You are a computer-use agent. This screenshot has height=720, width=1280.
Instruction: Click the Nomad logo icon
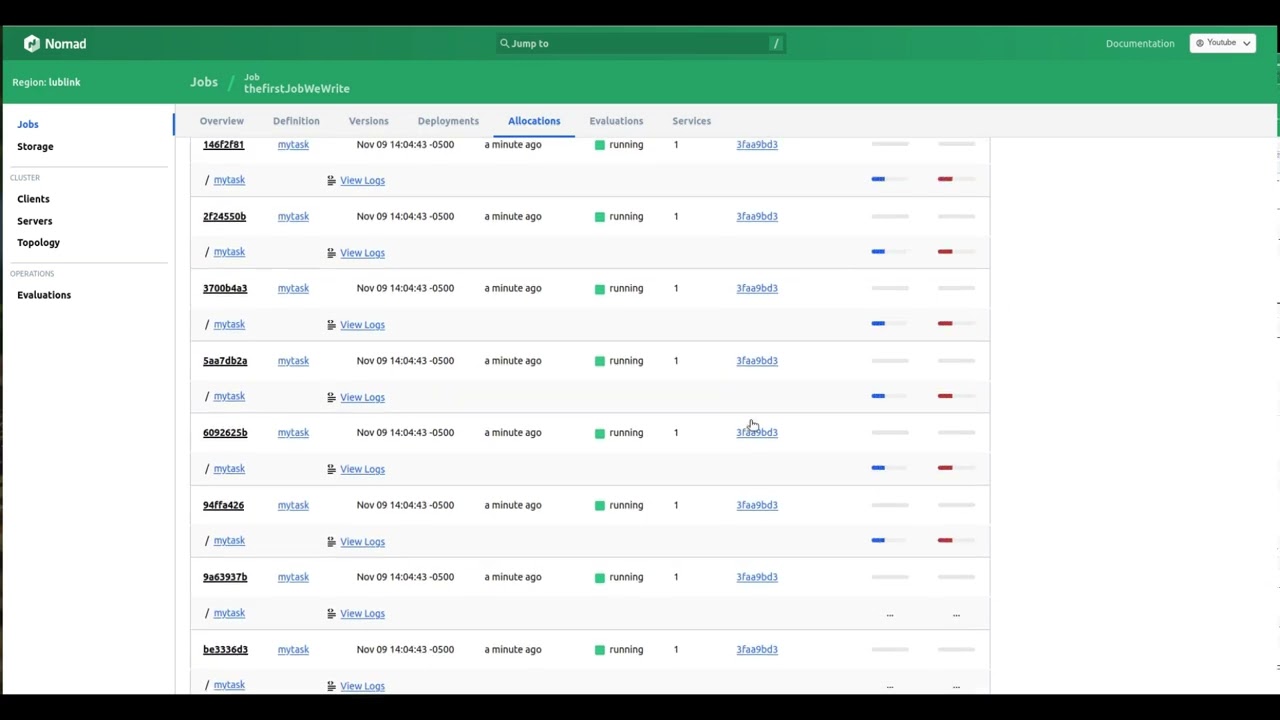point(32,44)
